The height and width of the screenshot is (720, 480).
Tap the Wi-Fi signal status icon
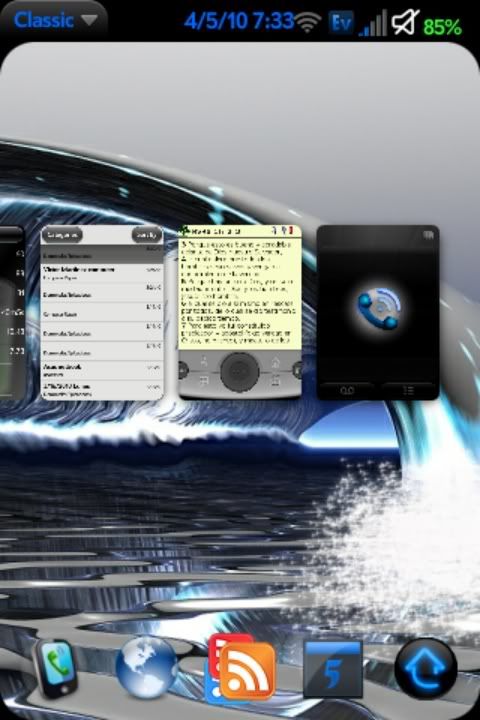[308, 22]
